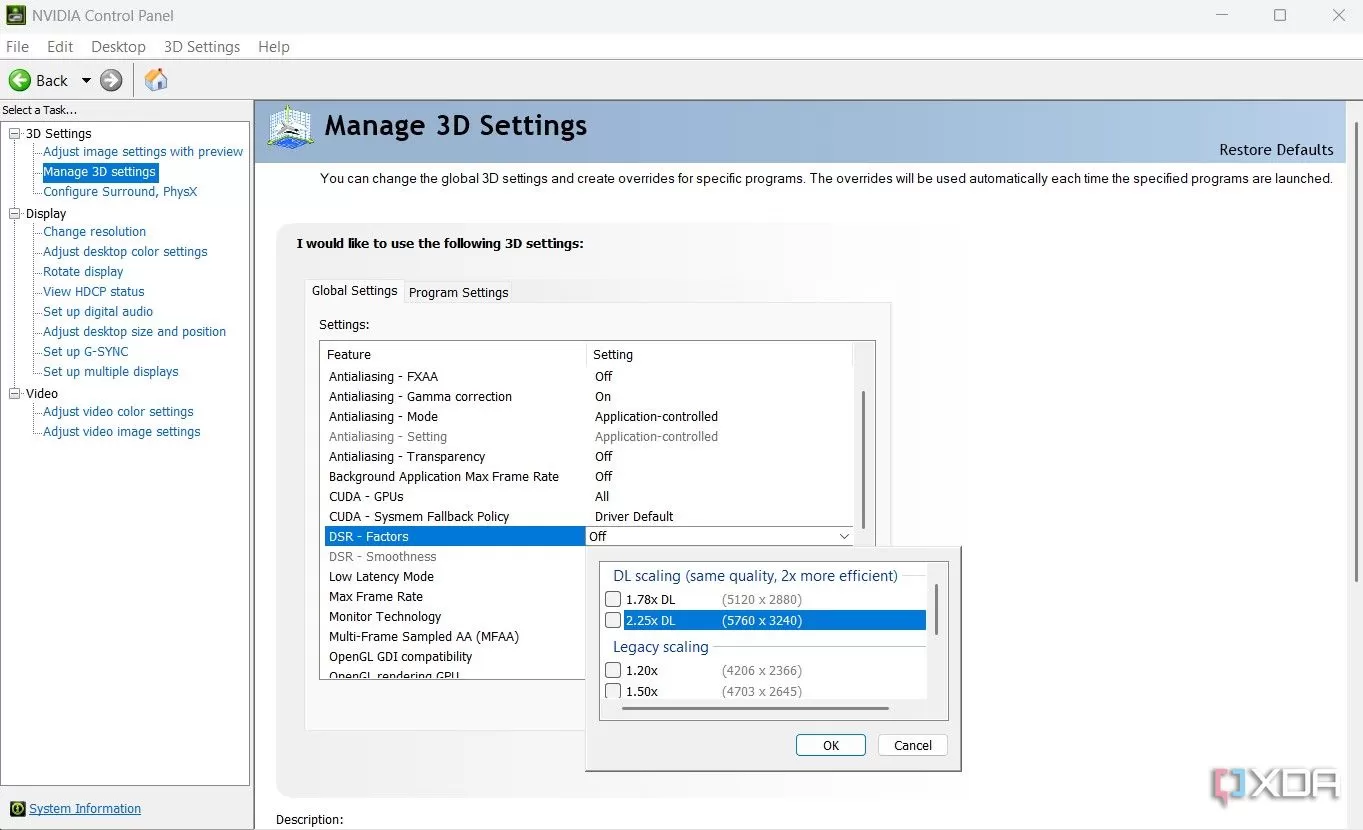The width and height of the screenshot is (1363, 830).
Task: Click the Forward arrow icon in toolbar
Action: pos(111,80)
